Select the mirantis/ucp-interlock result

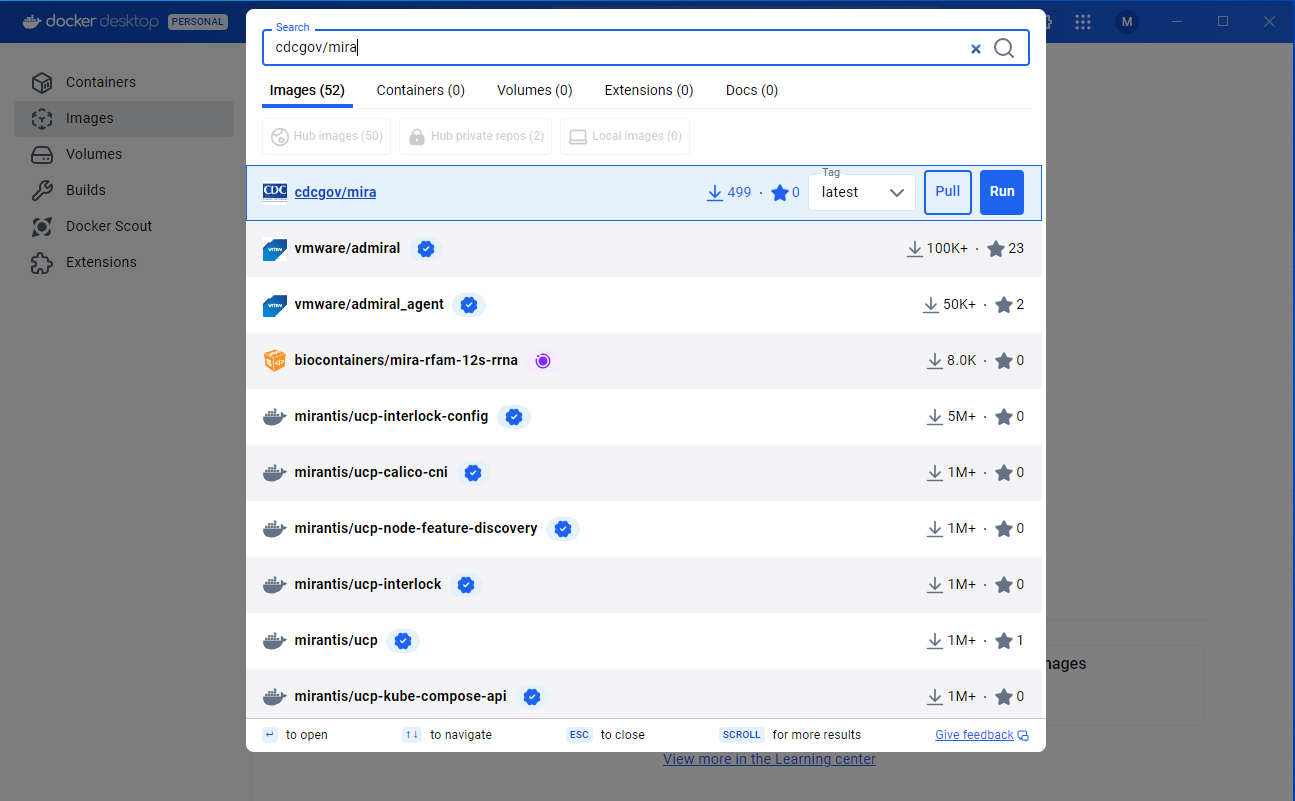pos(644,585)
